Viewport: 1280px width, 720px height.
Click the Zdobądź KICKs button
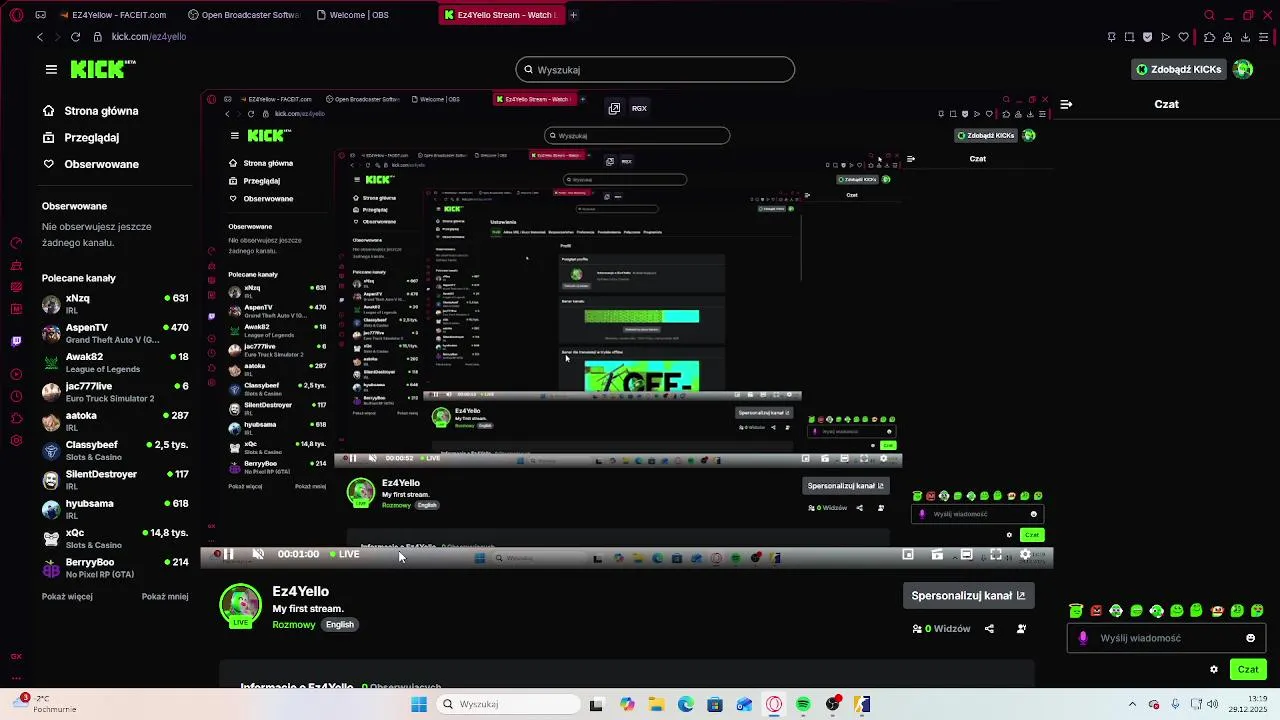(1179, 69)
